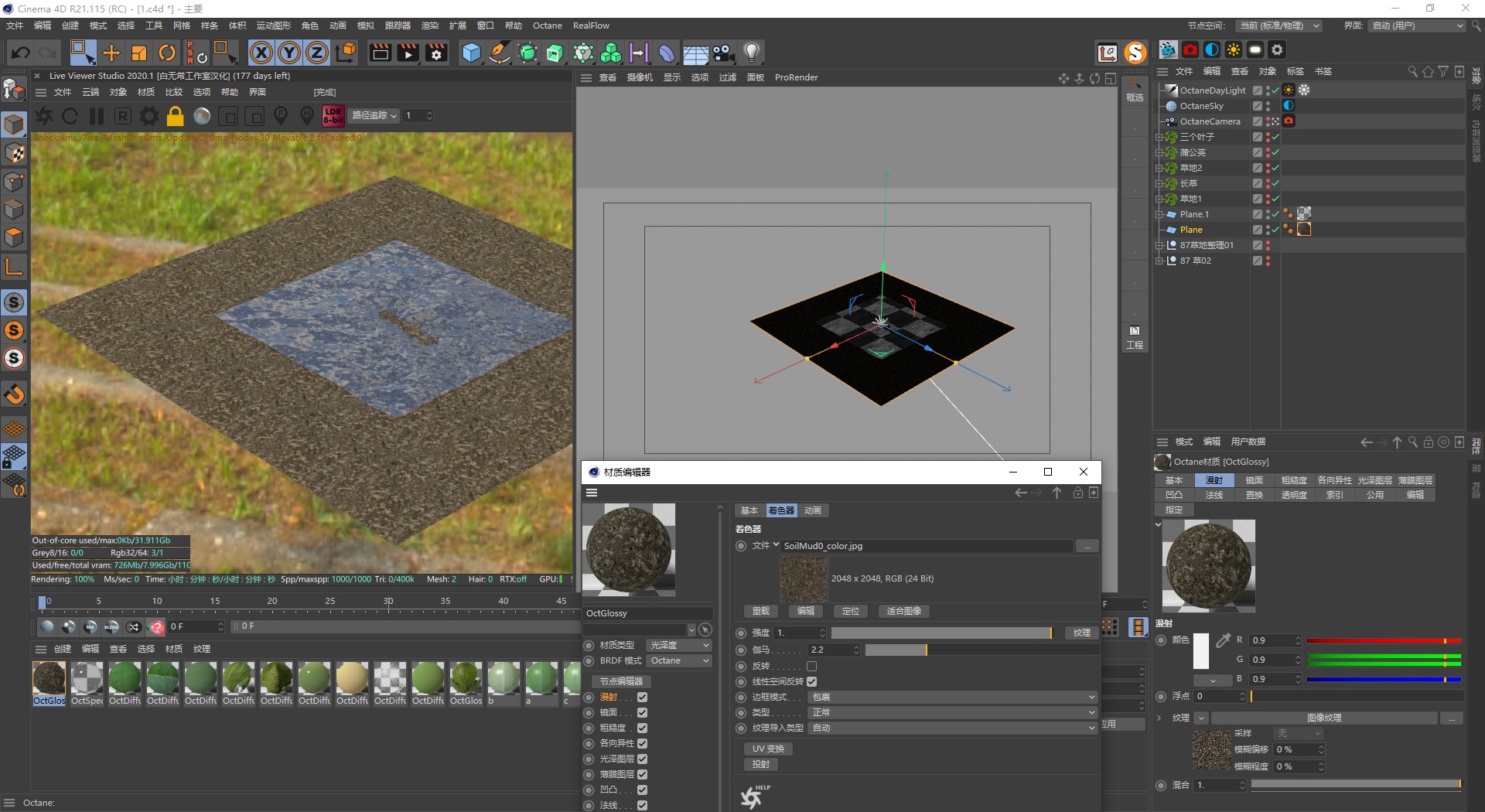The image size is (1485, 812).
Task: Select the OctGlos material thumbnail
Action: pyautogui.click(x=49, y=683)
